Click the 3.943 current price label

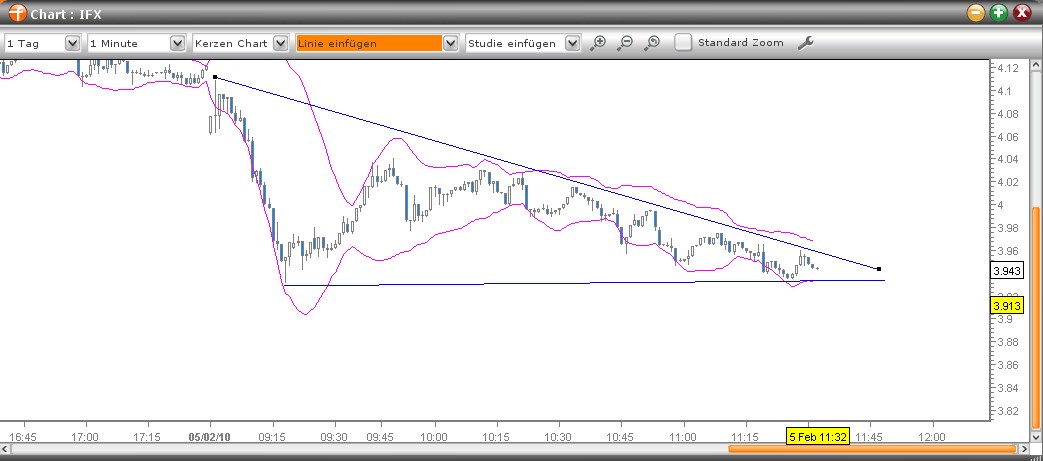1006,271
